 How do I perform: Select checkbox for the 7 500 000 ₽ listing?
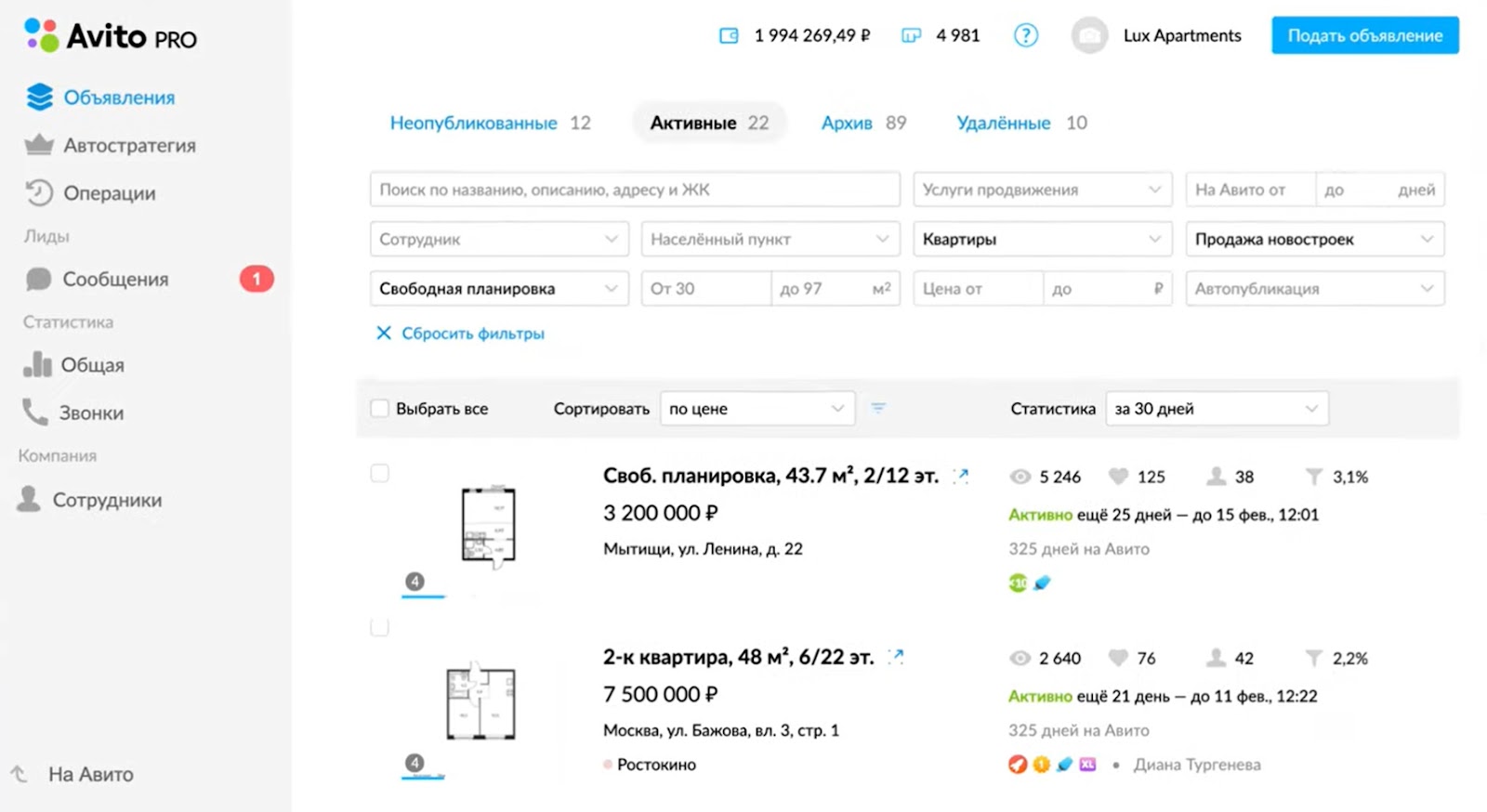click(x=379, y=627)
